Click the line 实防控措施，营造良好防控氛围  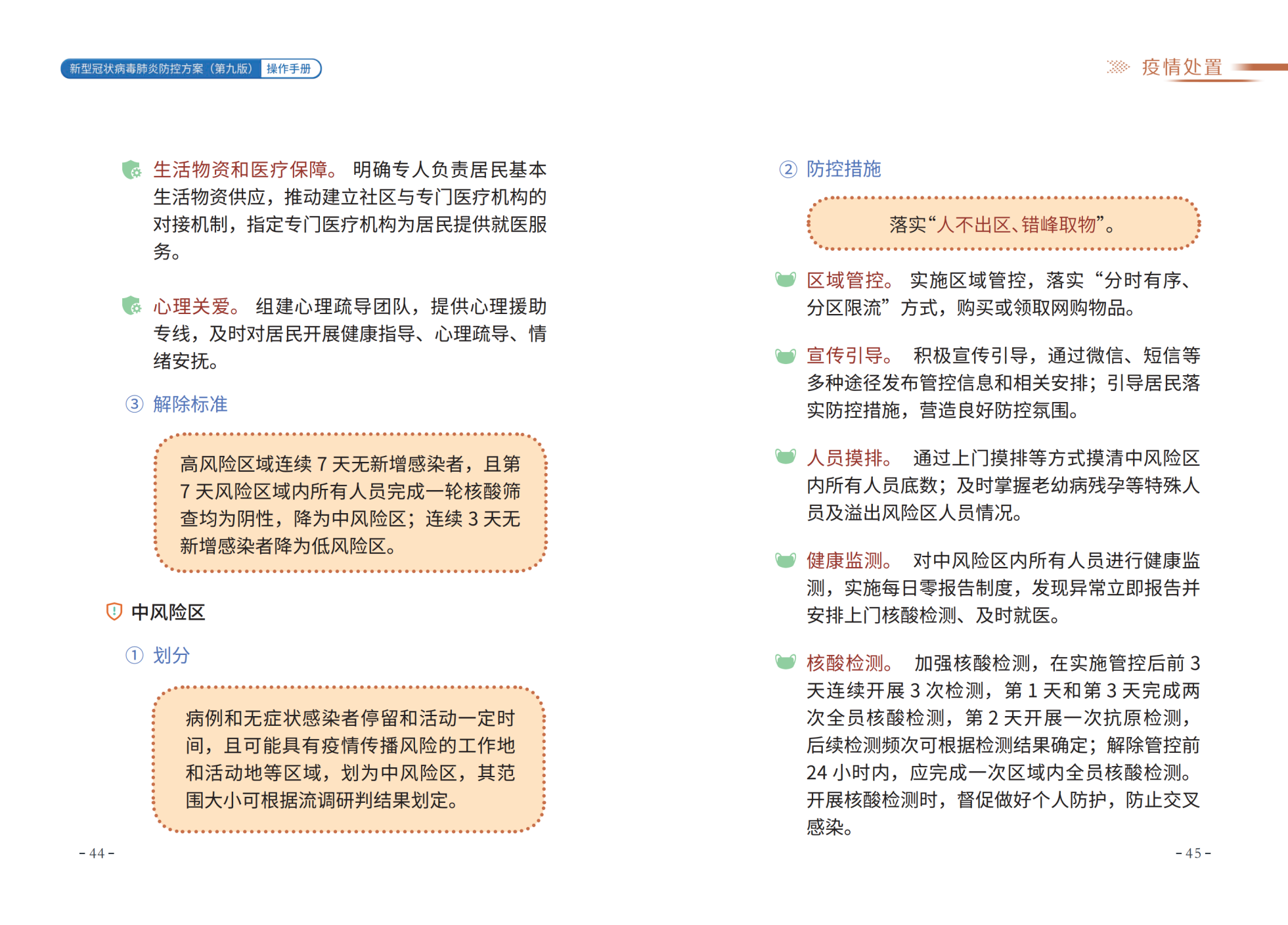click(944, 410)
